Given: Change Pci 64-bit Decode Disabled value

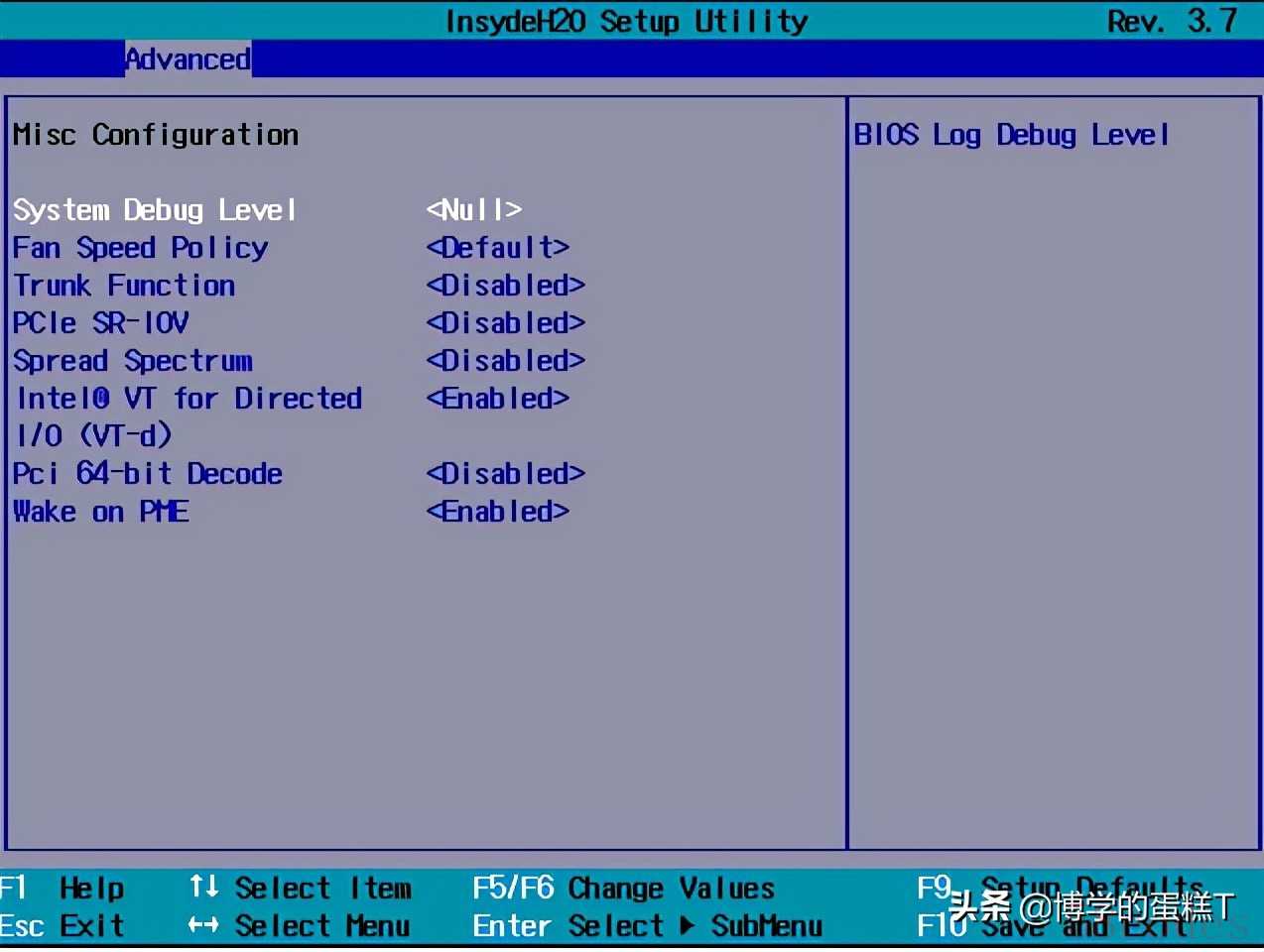Looking at the screenshot, I should [x=505, y=474].
